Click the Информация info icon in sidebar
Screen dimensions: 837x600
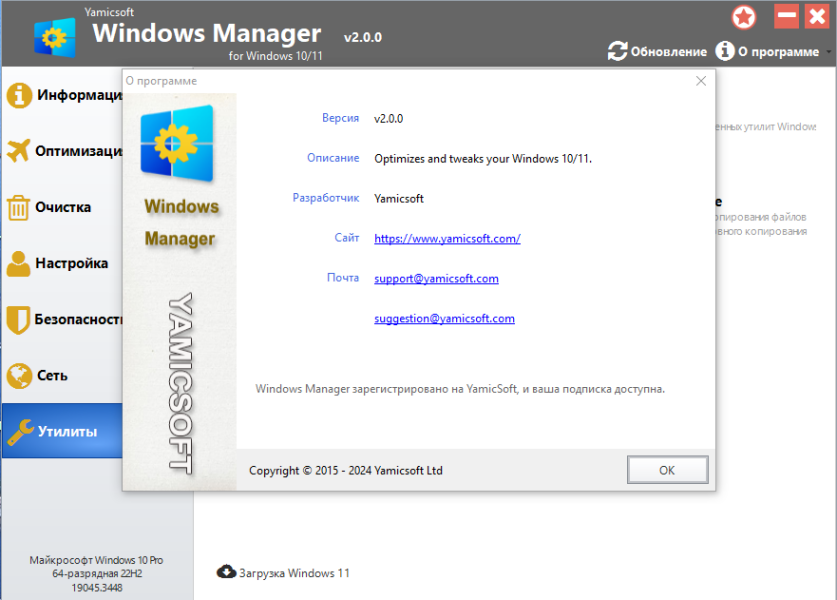[19, 96]
